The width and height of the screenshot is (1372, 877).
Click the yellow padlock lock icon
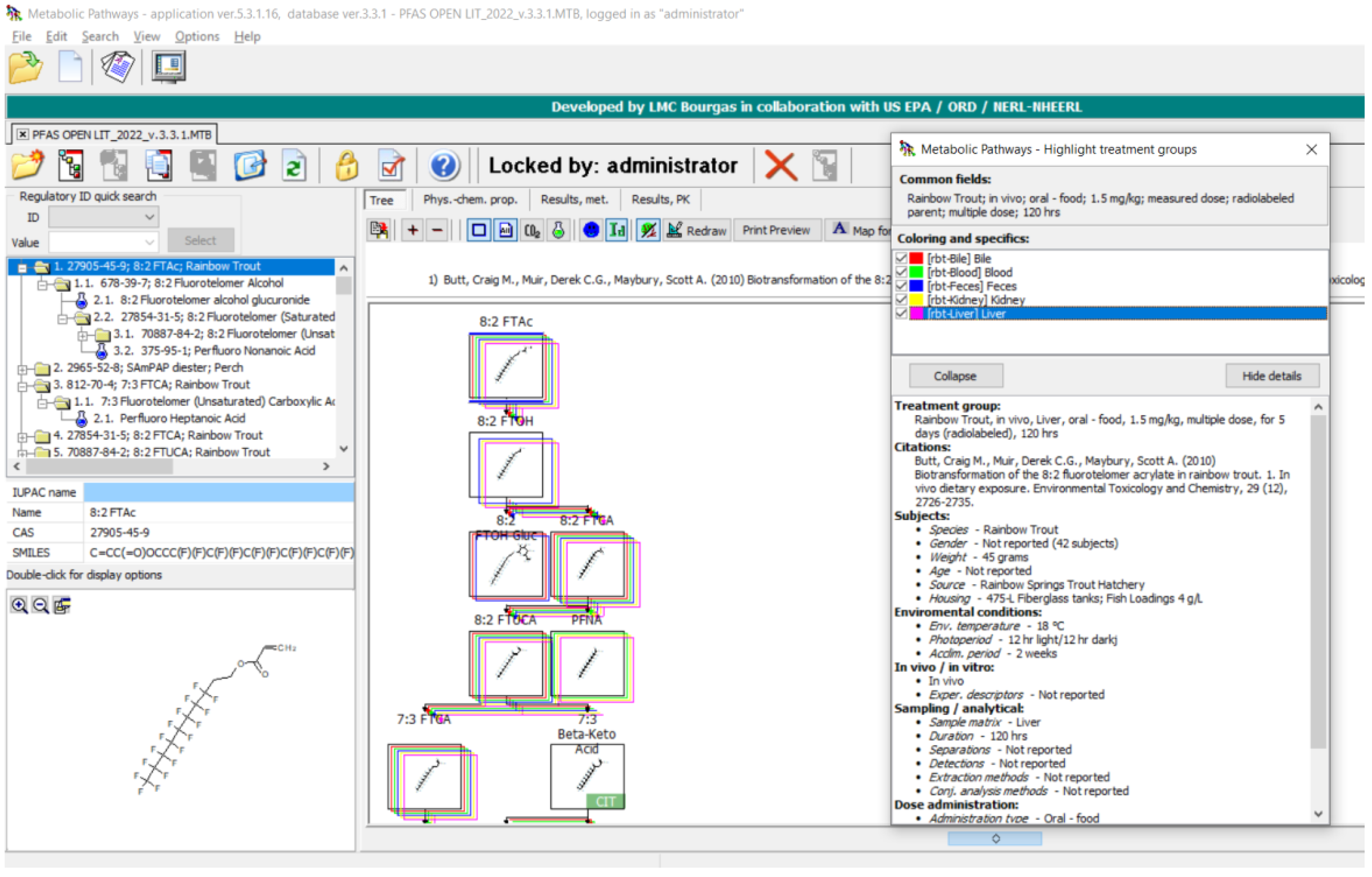pyautogui.click(x=346, y=166)
